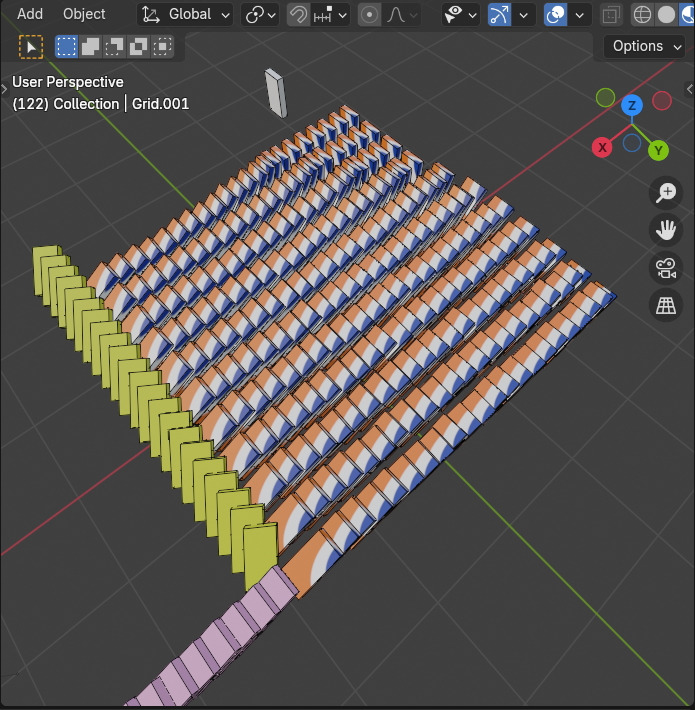Open the Options dropdown

coord(646,46)
